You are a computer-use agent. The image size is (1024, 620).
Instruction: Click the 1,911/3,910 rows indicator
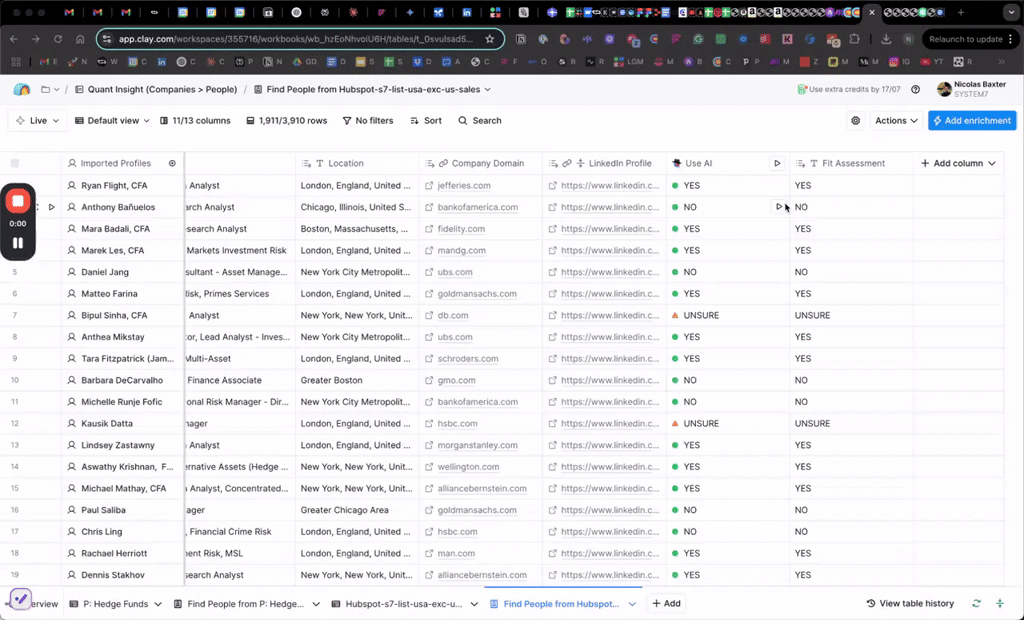[x=287, y=121]
